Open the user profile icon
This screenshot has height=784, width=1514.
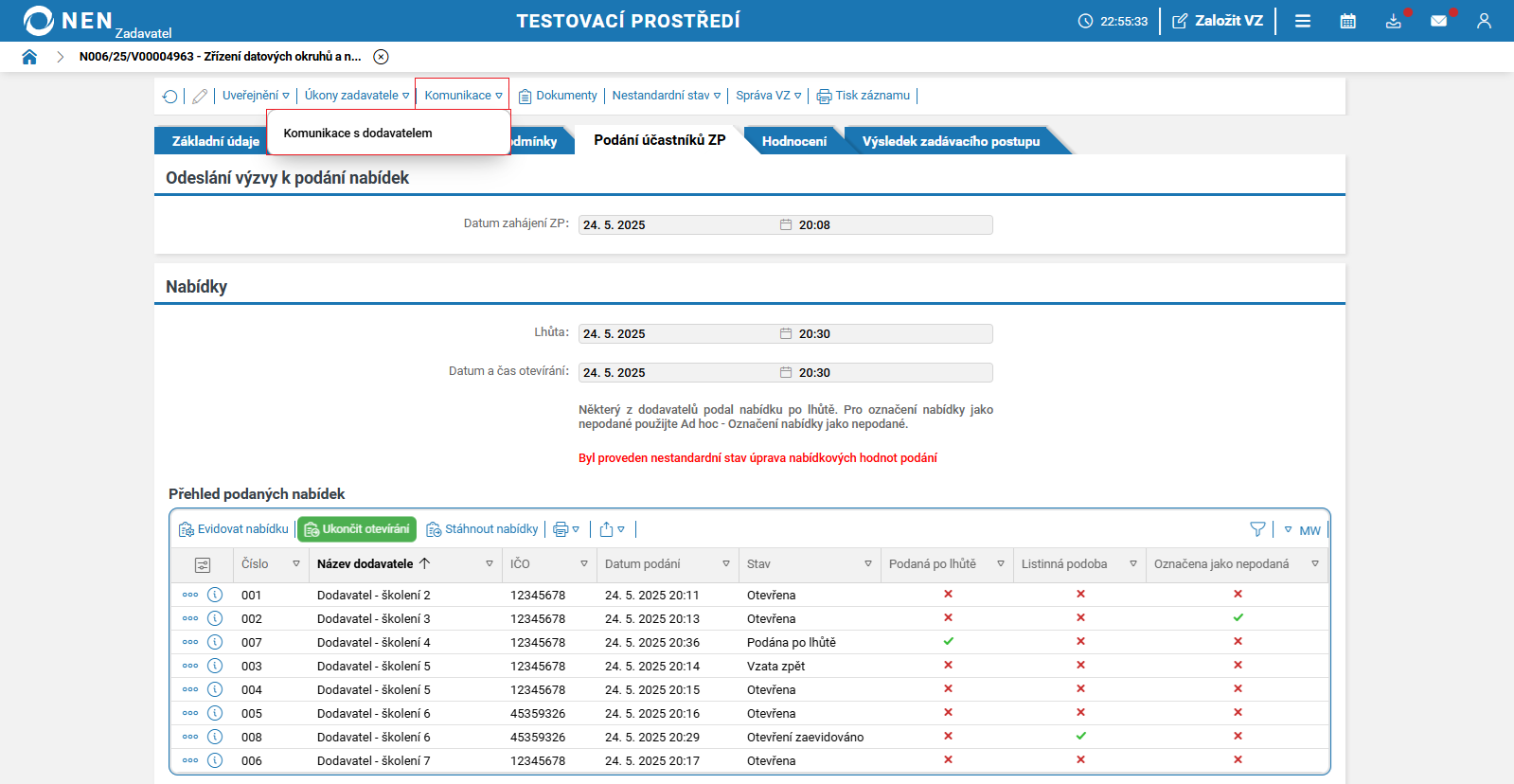[x=1484, y=21]
